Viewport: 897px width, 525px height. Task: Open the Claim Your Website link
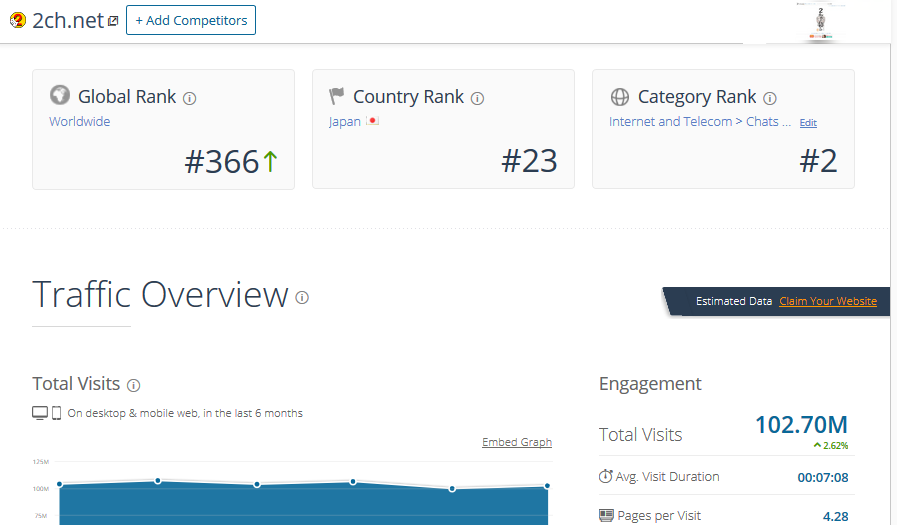(x=827, y=301)
